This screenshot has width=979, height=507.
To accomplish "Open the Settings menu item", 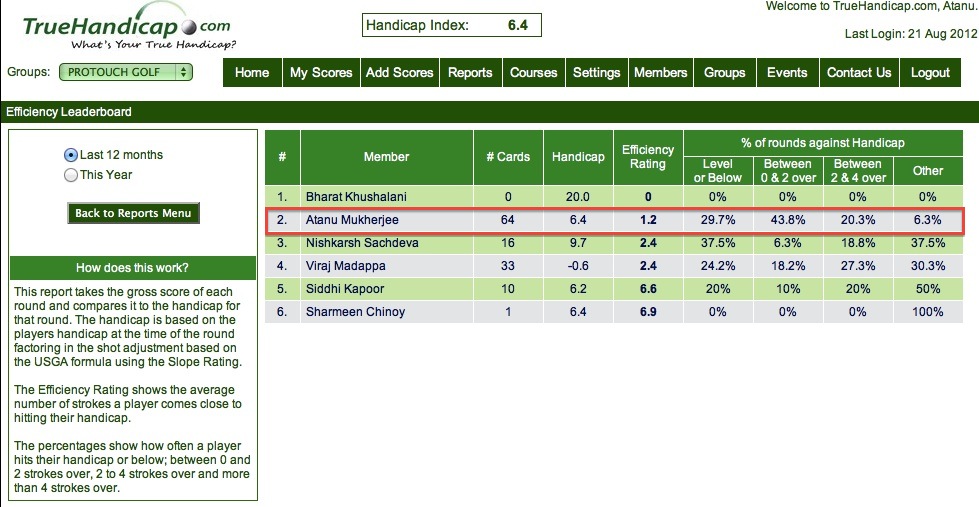I will click(596, 73).
